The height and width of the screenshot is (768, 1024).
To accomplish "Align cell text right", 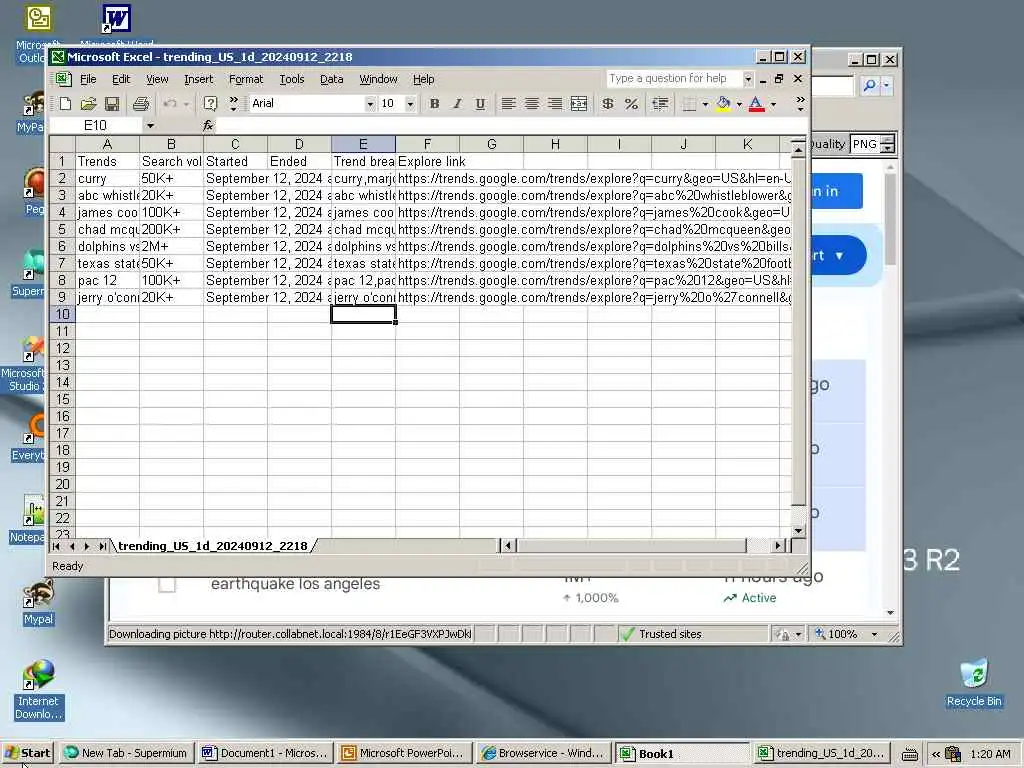I will 554,103.
